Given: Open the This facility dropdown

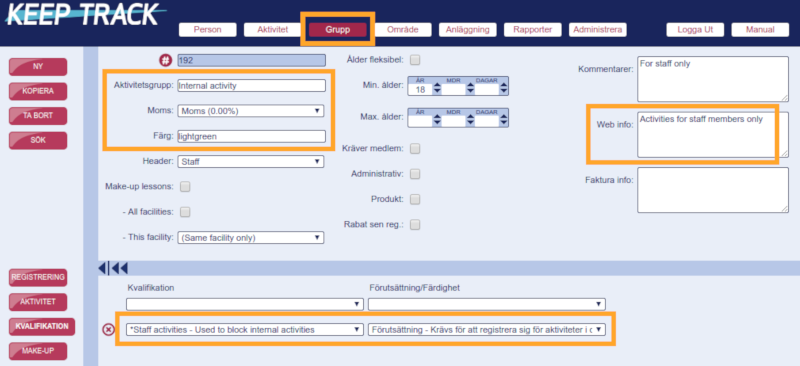Looking at the screenshot, I should coord(251,238).
